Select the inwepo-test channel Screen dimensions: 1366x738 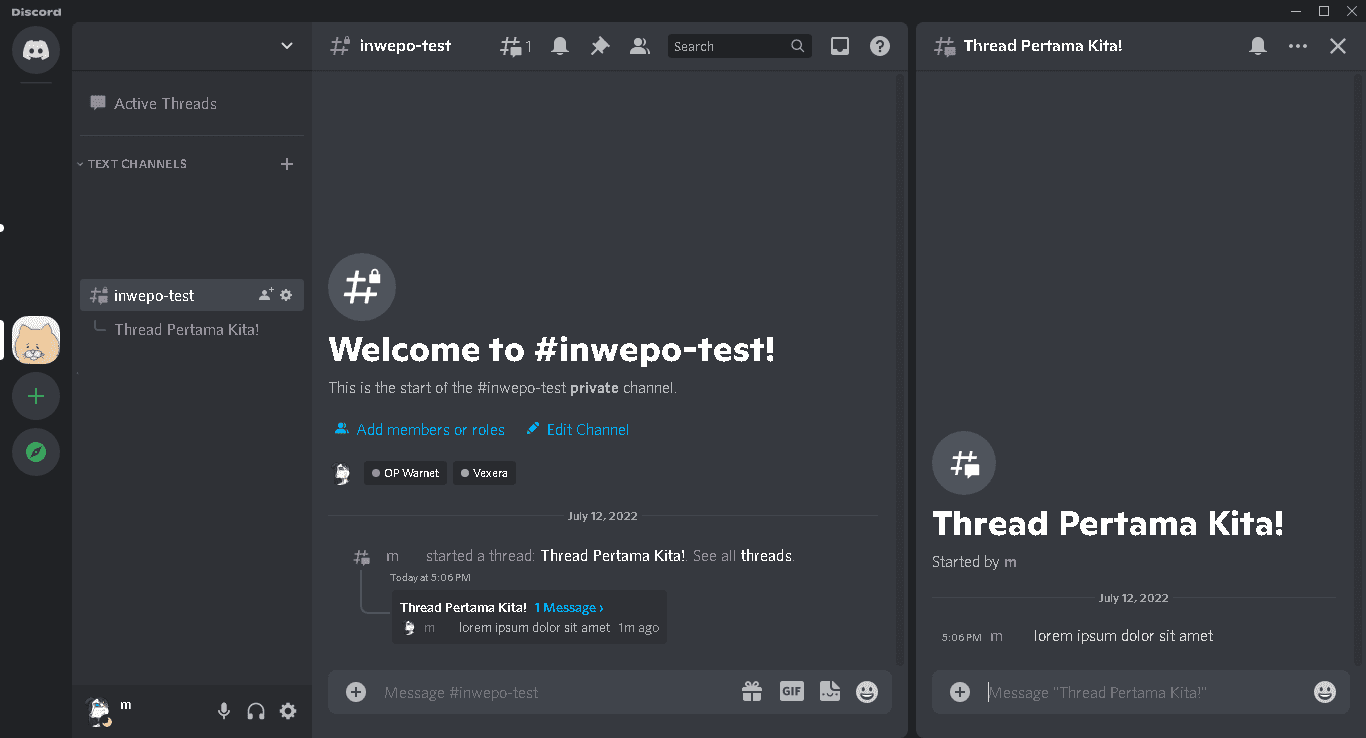(192, 295)
